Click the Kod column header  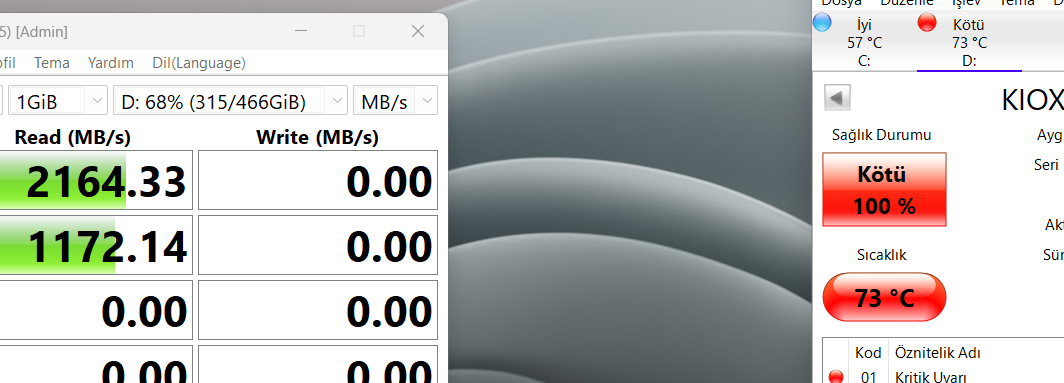[x=868, y=353]
